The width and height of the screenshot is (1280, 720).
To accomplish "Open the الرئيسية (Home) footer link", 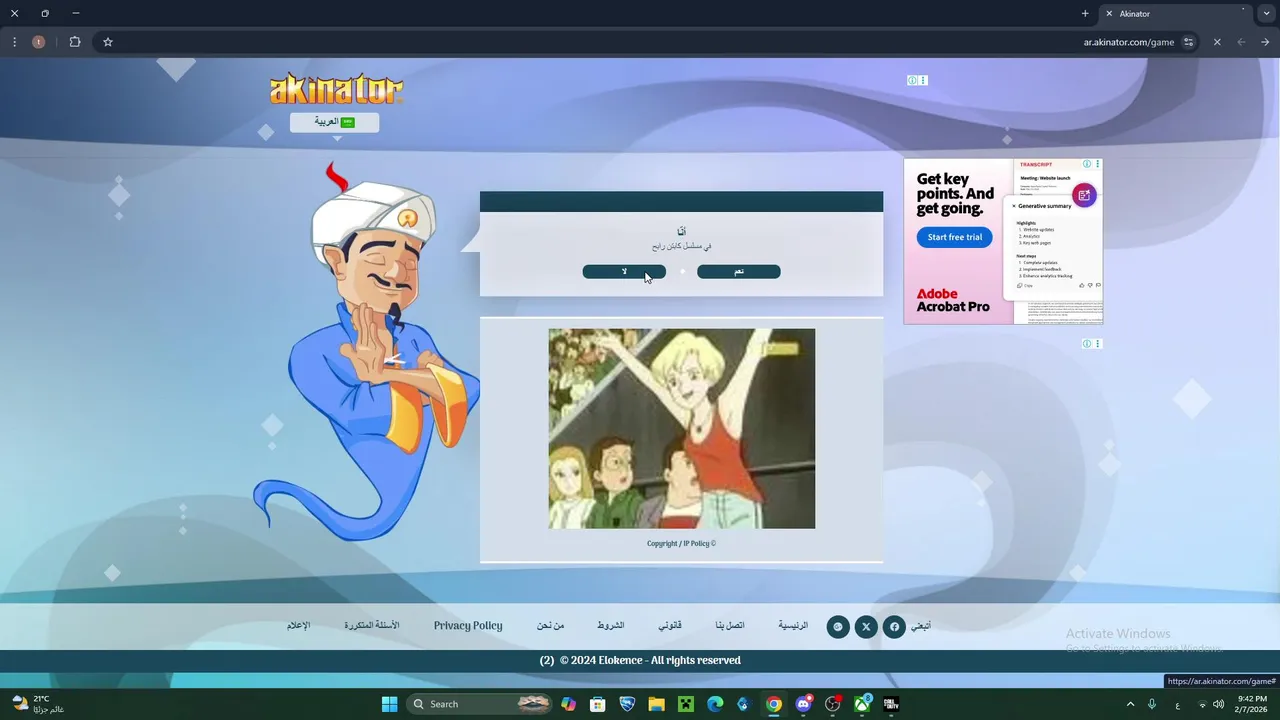I will (793, 625).
